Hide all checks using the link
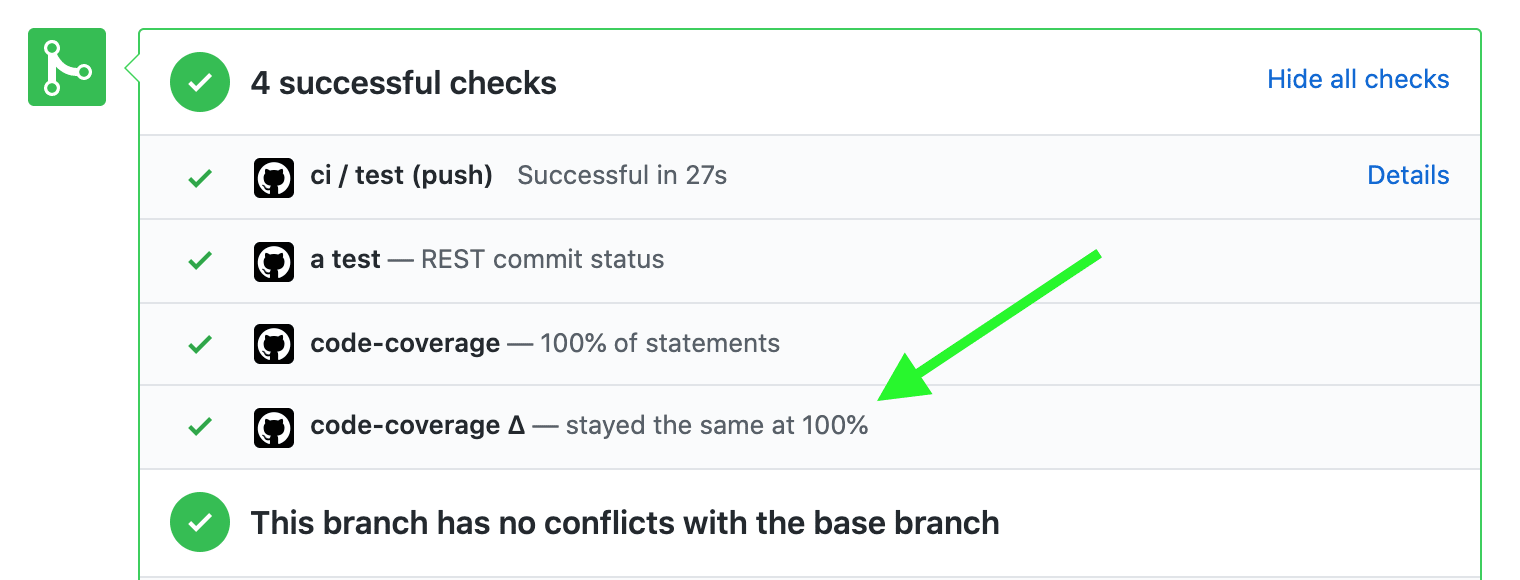 [x=1357, y=79]
